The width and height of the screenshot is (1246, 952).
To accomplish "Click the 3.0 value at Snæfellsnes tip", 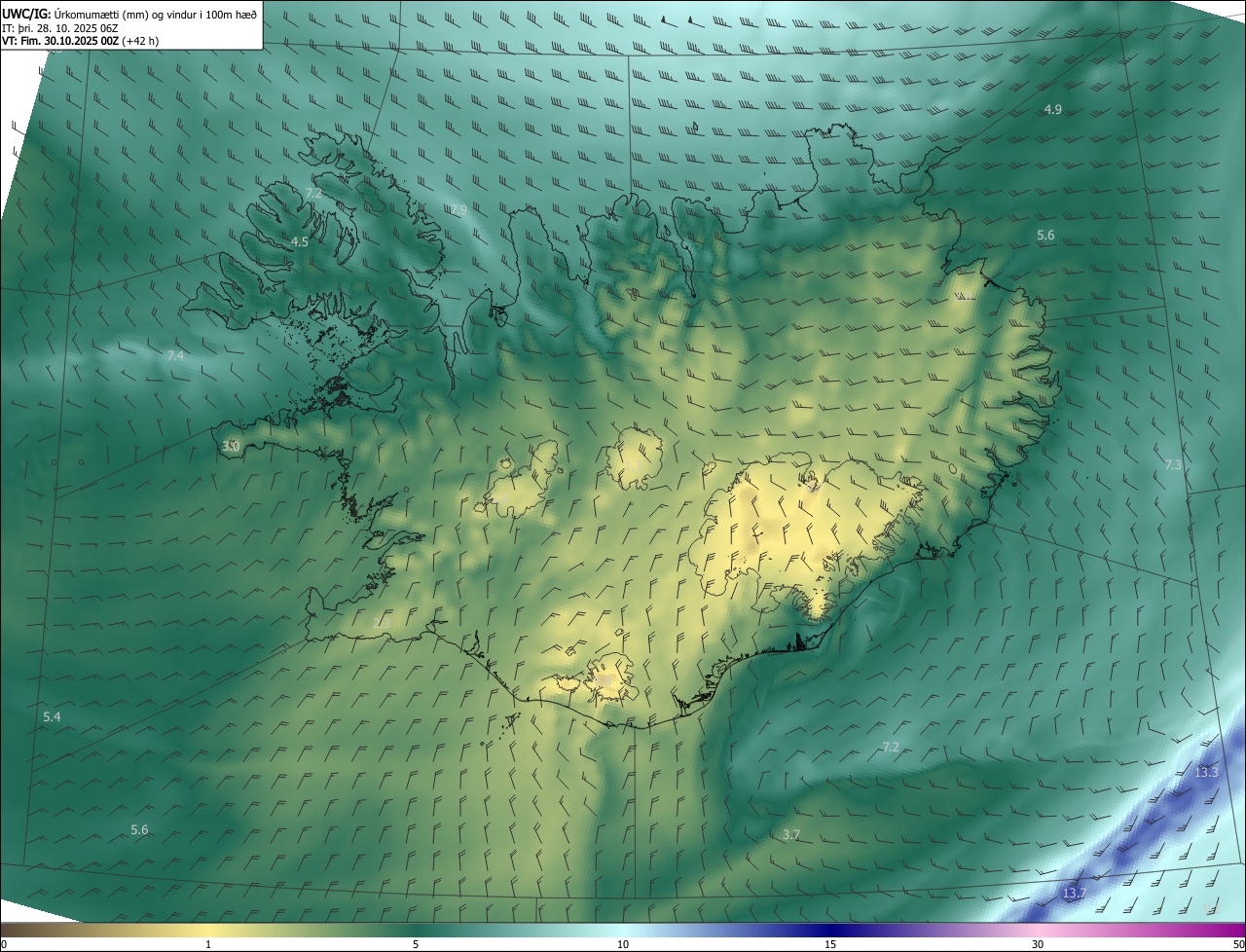I will pyautogui.click(x=231, y=446).
